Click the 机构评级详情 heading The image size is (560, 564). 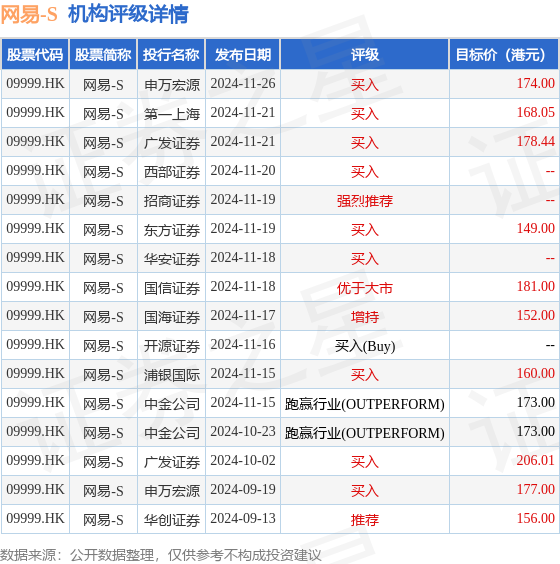click(128, 14)
